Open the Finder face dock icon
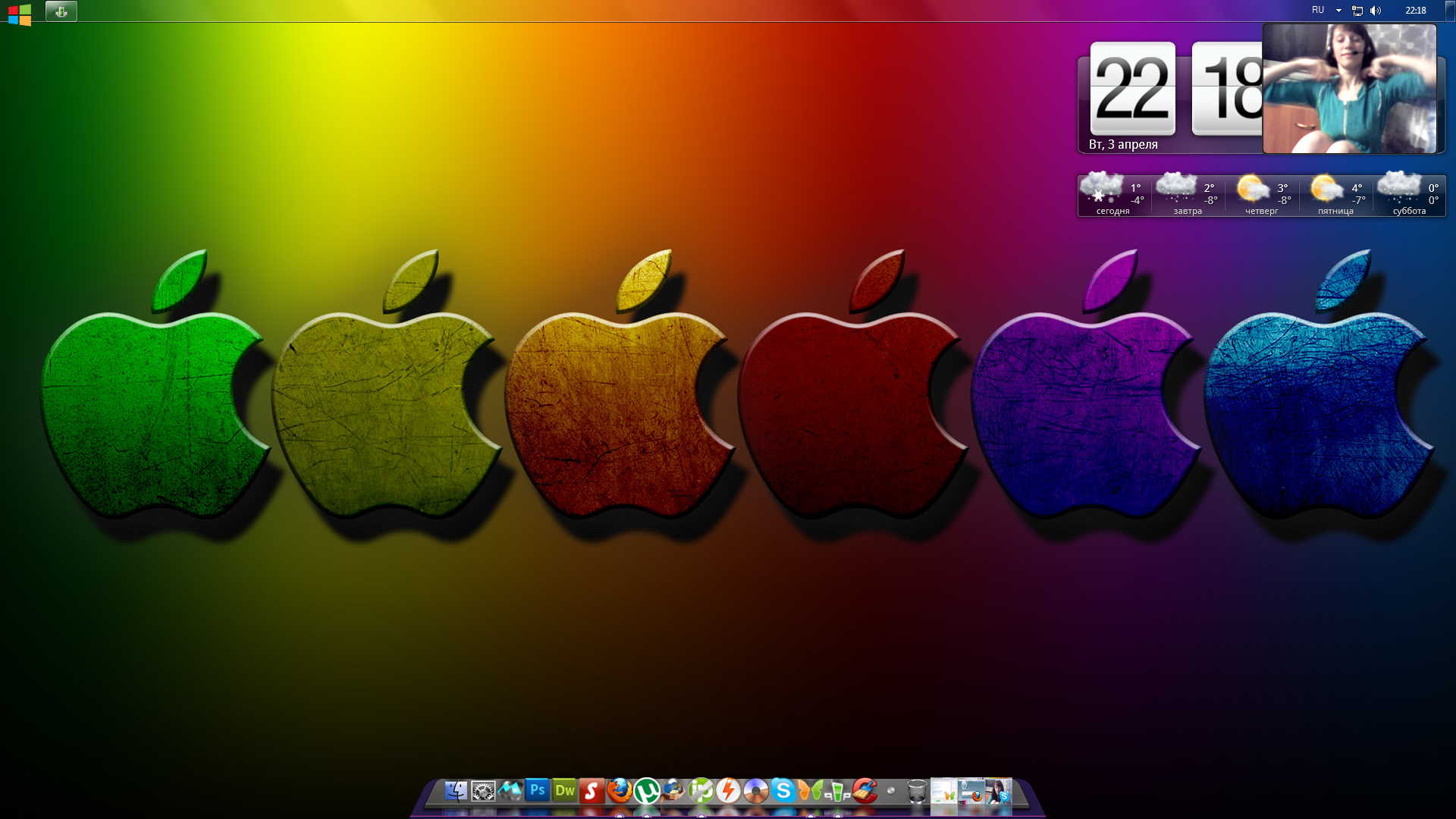The width and height of the screenshot is (1456, 819). (456, 791)
